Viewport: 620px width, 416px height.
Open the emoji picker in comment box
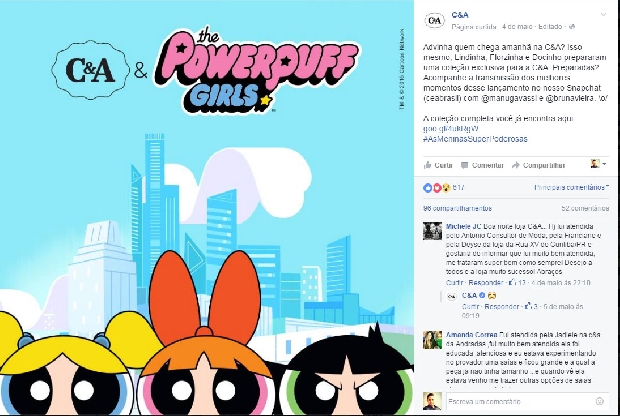[599, 401]
